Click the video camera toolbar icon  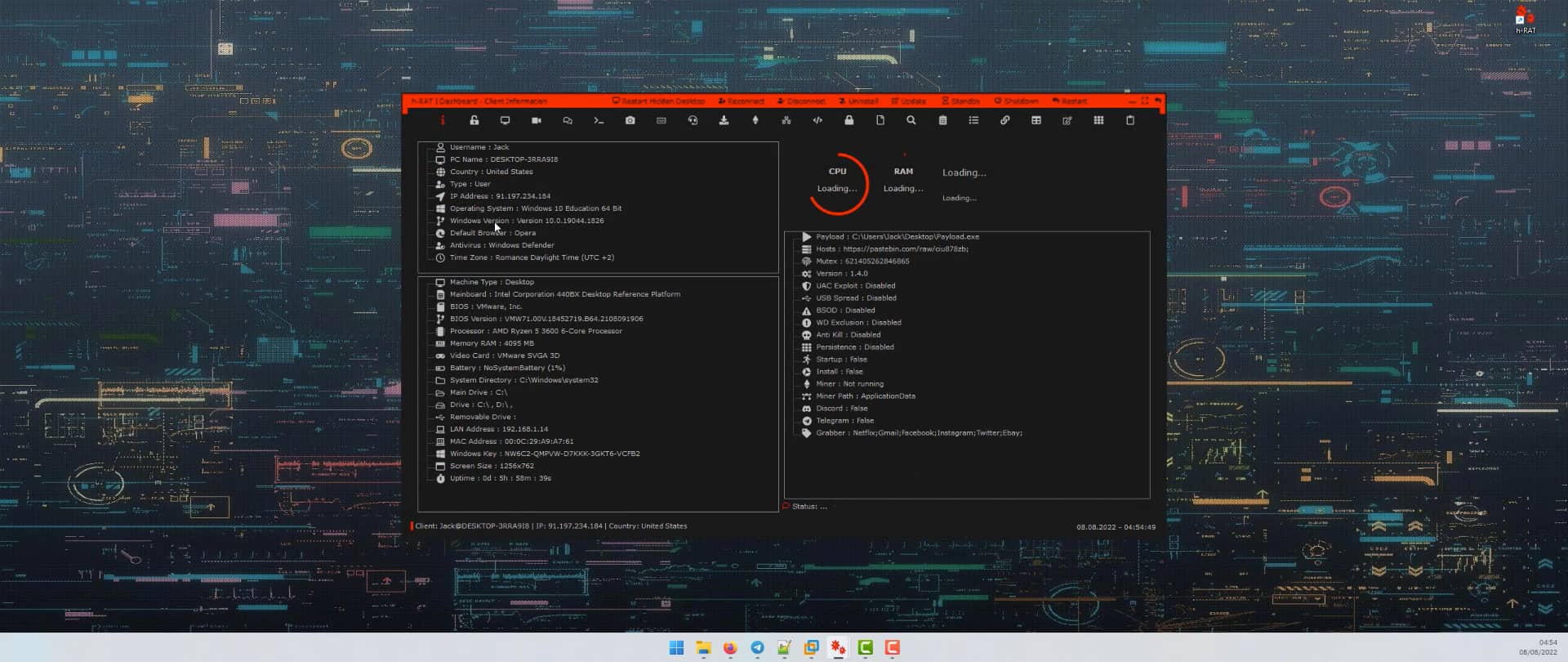click(537, 120)
